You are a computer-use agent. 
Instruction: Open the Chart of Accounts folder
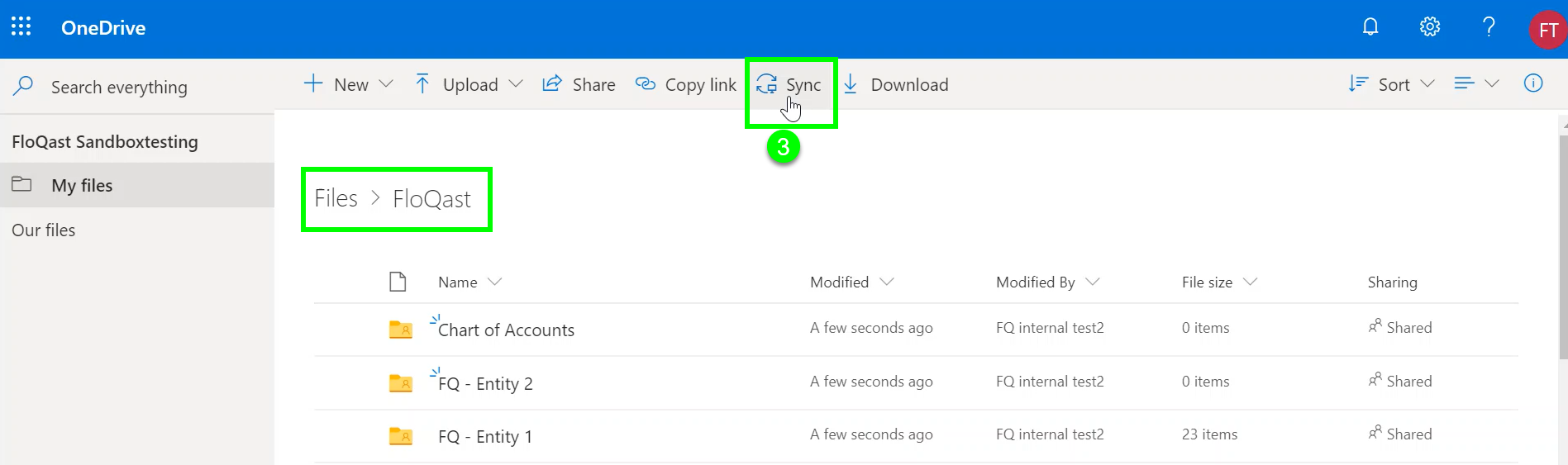506,330
